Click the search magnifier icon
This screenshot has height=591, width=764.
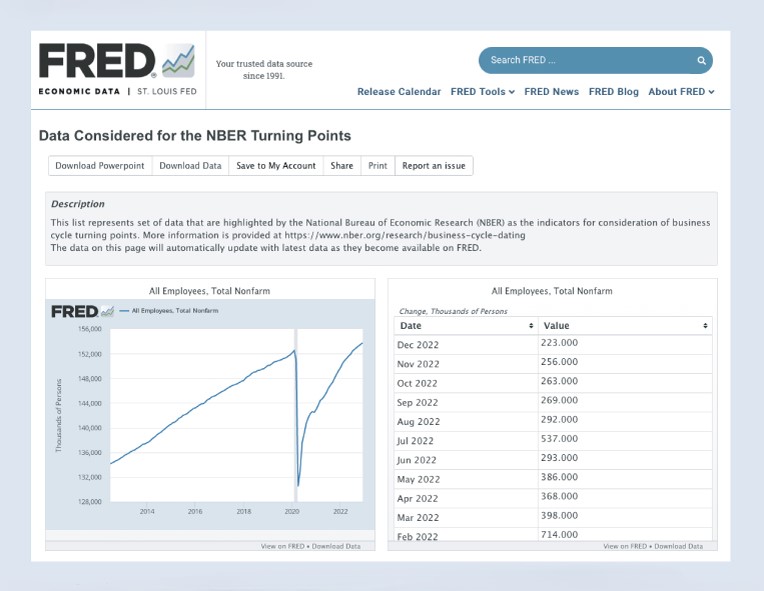[701, 60]
